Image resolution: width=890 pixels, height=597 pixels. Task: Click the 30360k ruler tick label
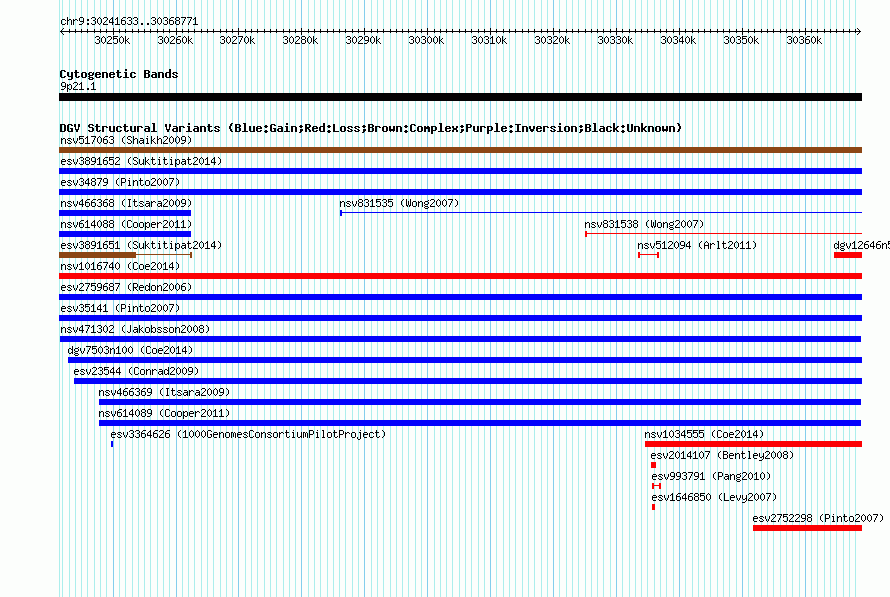(804, 40)
